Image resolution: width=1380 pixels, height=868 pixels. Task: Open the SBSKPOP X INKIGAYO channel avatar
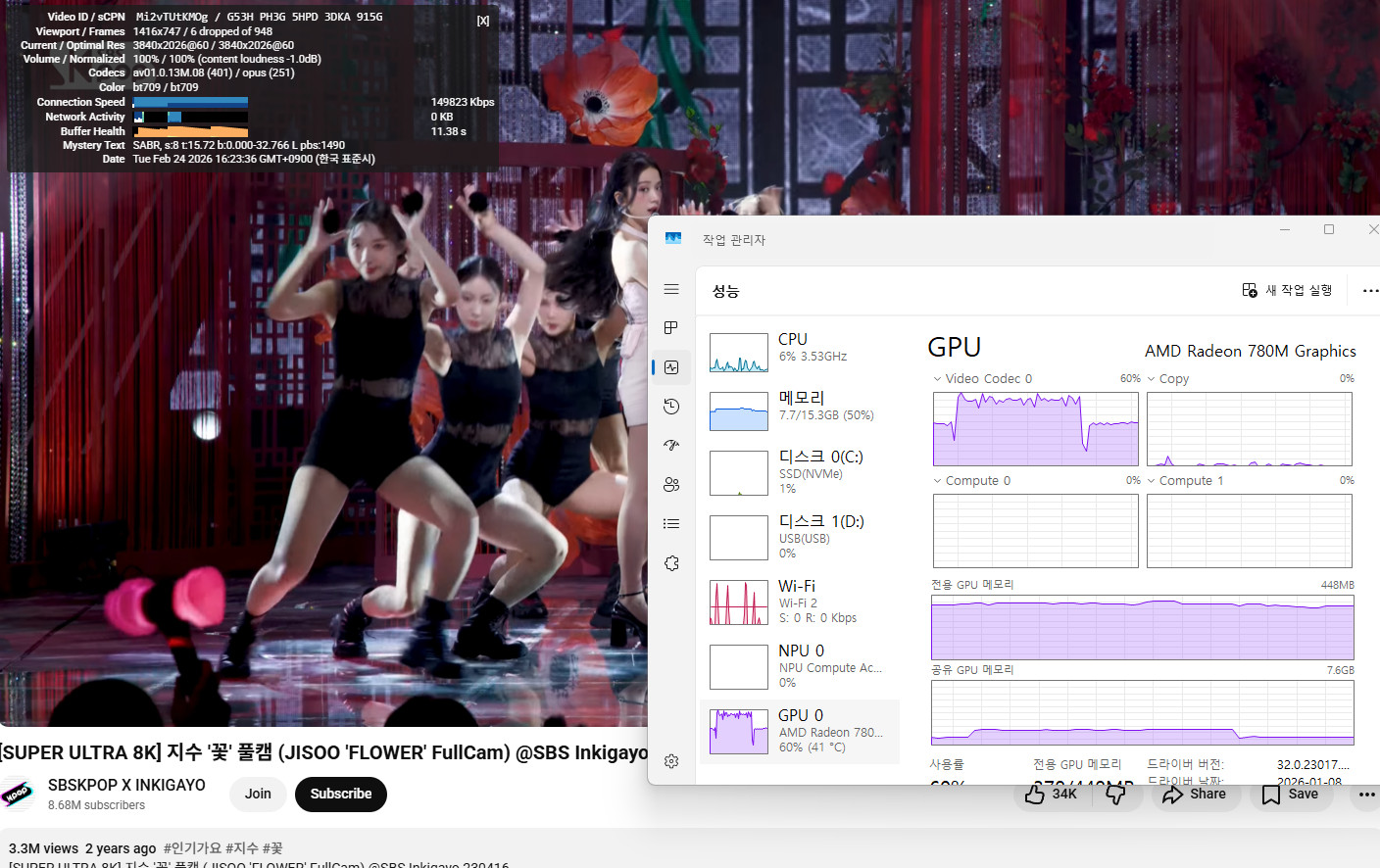18,794
